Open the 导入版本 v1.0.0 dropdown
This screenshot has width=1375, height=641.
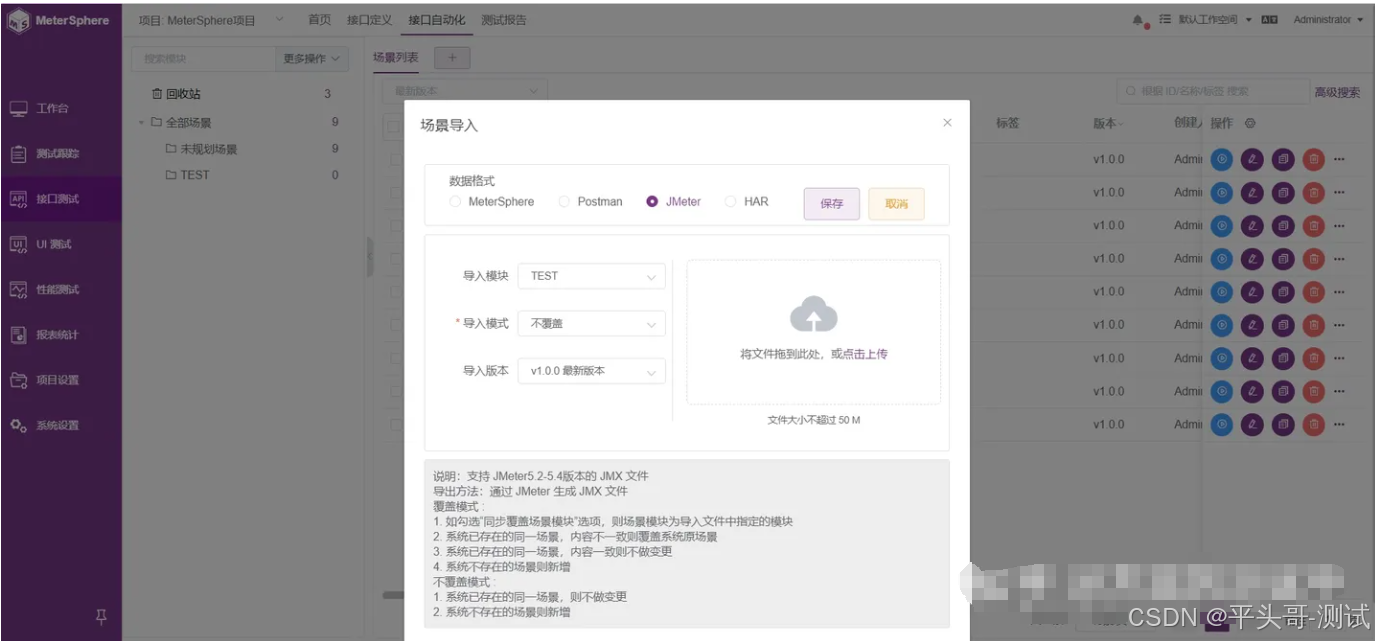(591, 371)
